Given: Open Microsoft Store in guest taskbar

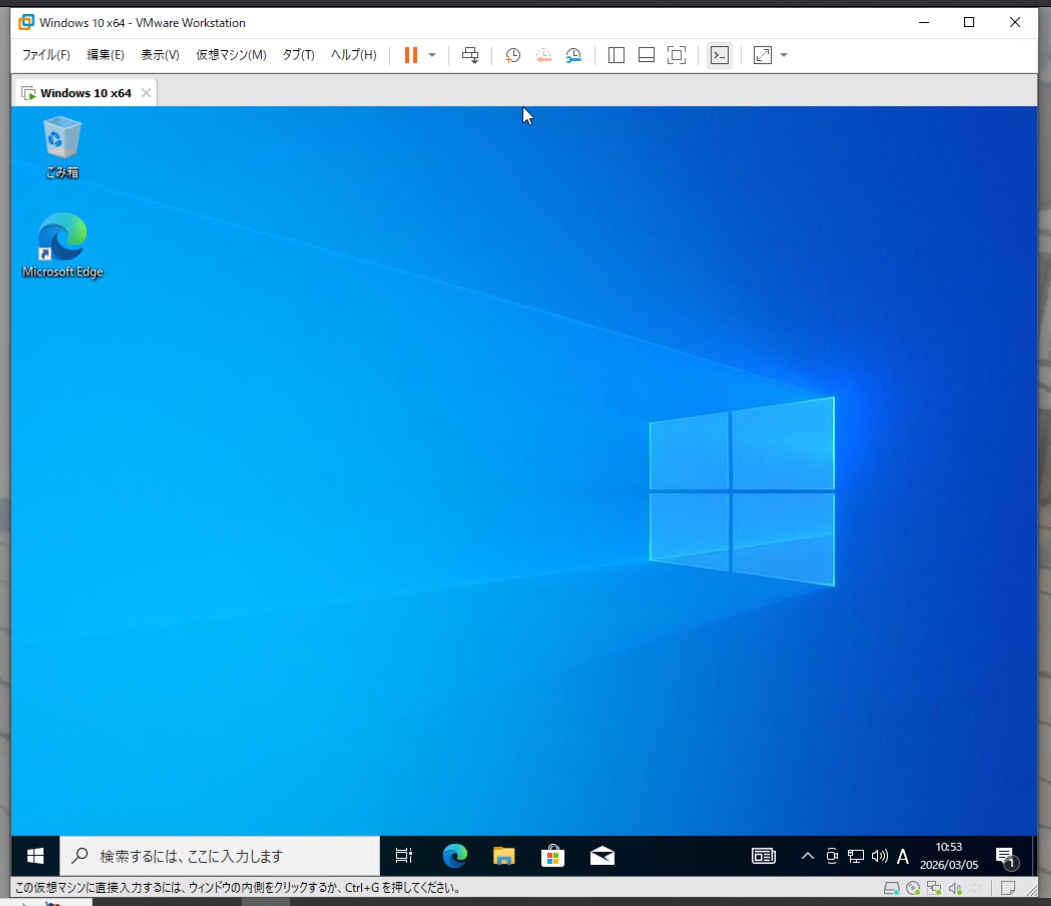Looking at the screenshot, I should point(553,856).
